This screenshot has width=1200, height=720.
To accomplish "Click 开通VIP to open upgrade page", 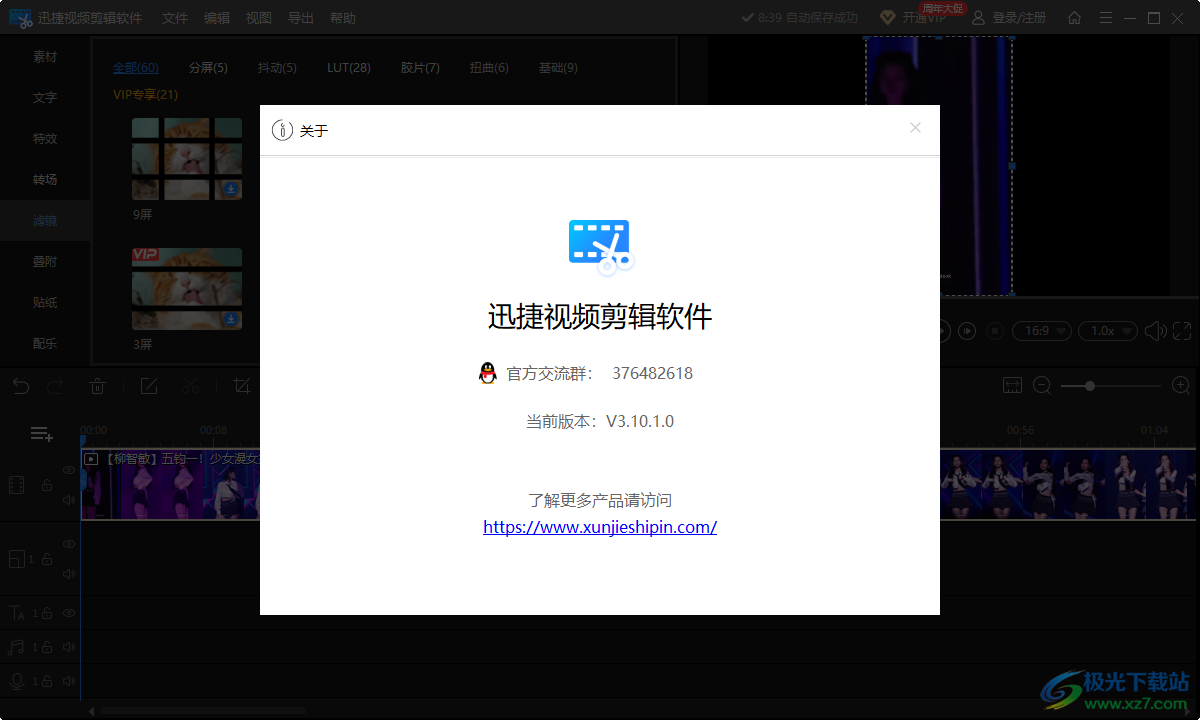I will point(925,17).
